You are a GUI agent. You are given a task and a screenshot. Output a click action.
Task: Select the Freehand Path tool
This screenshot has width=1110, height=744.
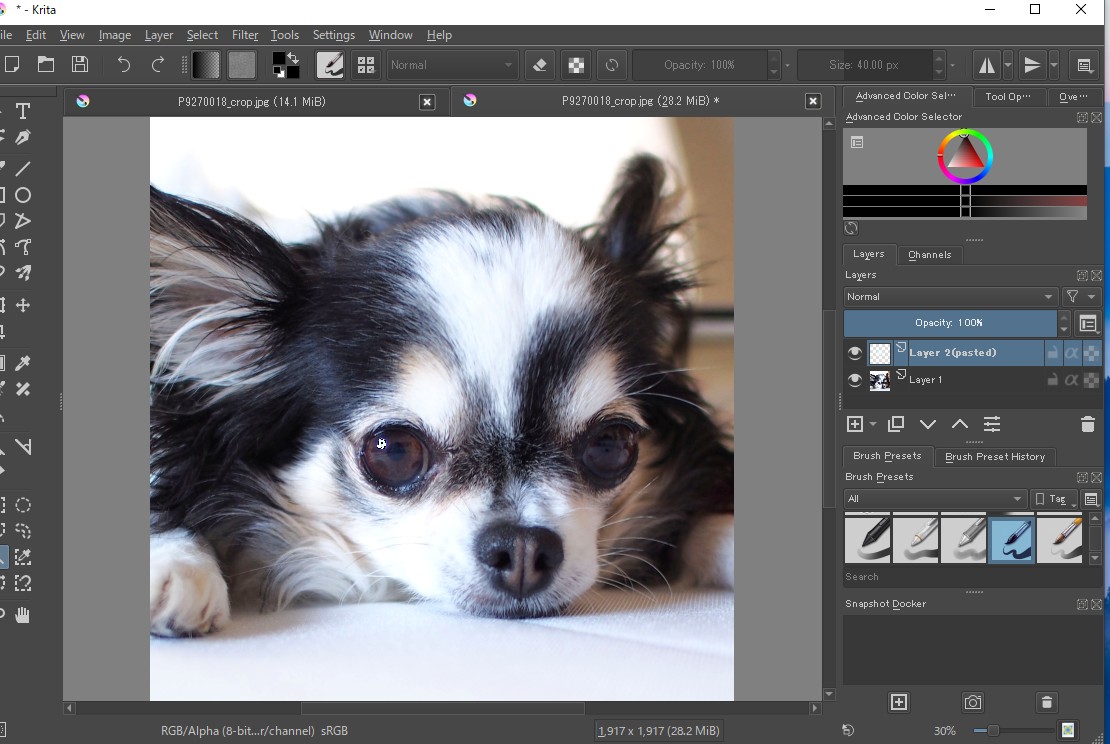23,247
